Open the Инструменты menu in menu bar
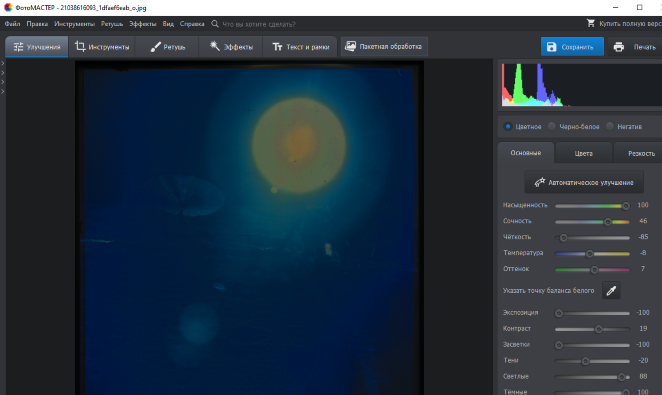 tap(74, 24)
